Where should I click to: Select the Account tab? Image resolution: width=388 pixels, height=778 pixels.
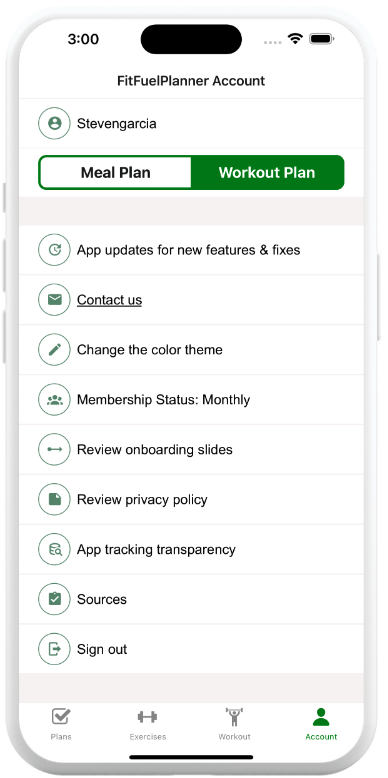click(x=321, y=724)
